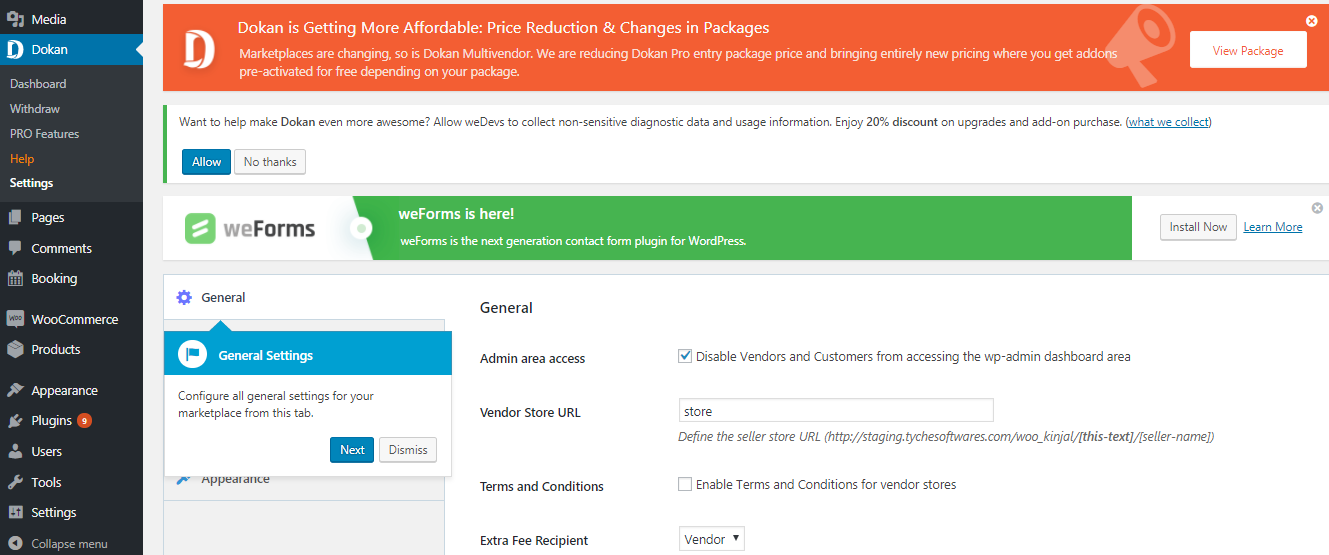Image resolution: width=1329 pixels, height=555 pixels.
Task: Uncheck Disable Vendors from wp-admin access
Action: 685,356
